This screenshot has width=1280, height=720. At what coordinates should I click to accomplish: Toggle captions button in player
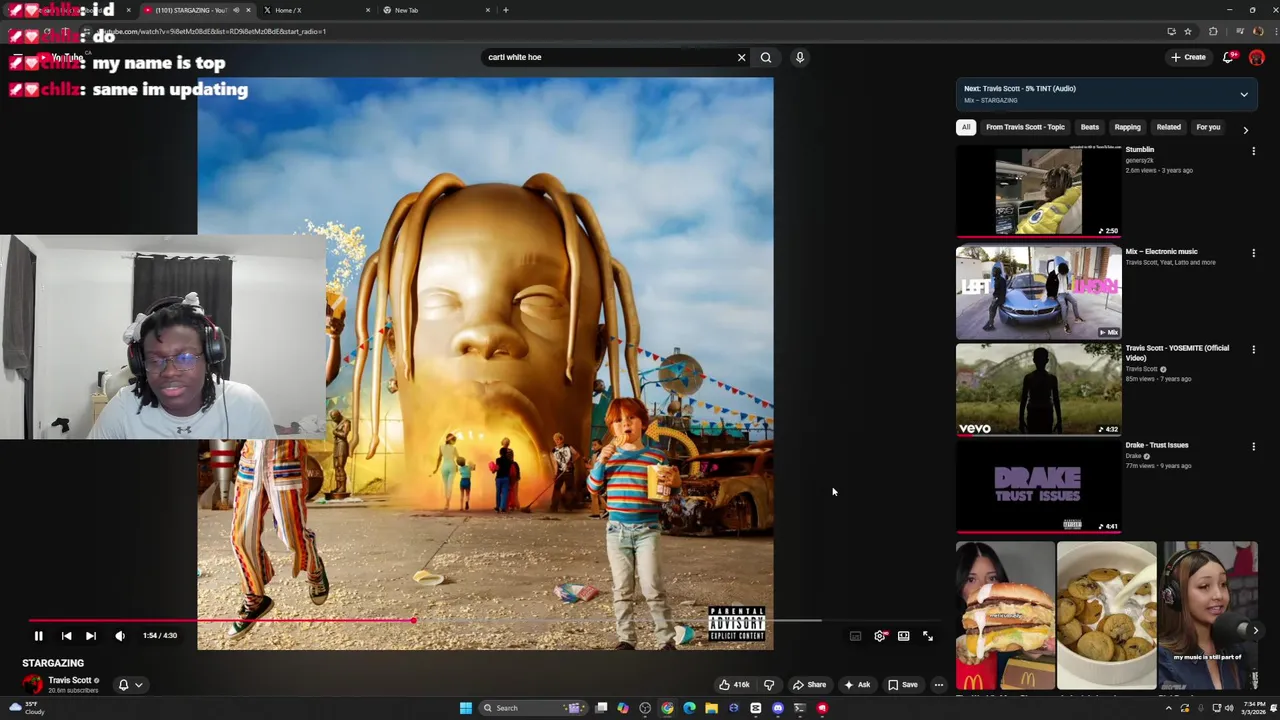pos(856,636)
